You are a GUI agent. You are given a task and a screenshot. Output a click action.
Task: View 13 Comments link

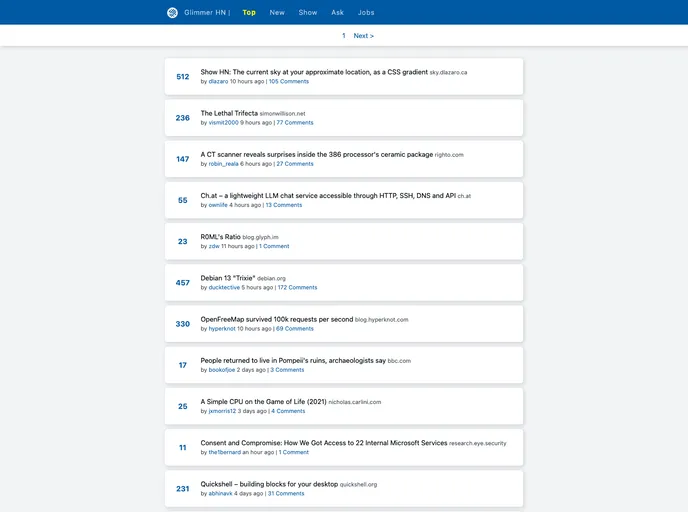[x=283, y=205]
